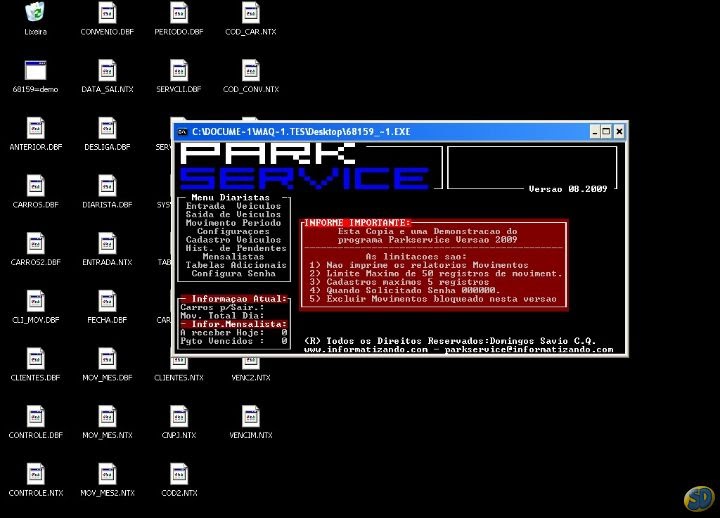Image resolution: width=720 pixels, height=518 pixels.
Task: Click 'A receber Hoje:' line
Action: pyautogui.click(x=234, y=332)
